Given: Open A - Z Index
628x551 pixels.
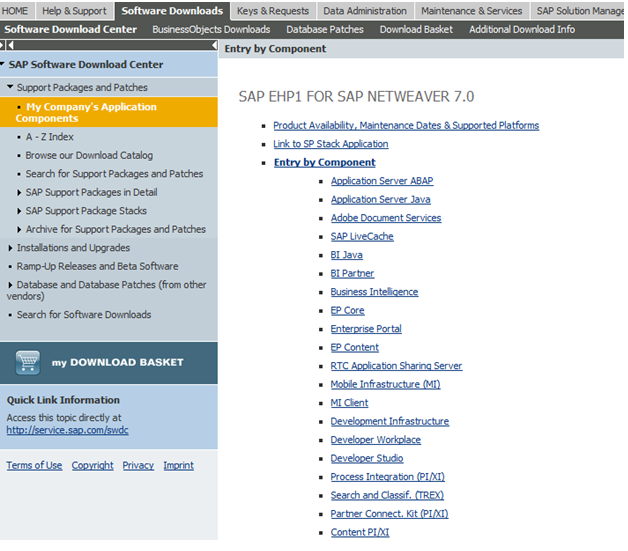Looking at the screenshot, I should click(x=50, y=137).
